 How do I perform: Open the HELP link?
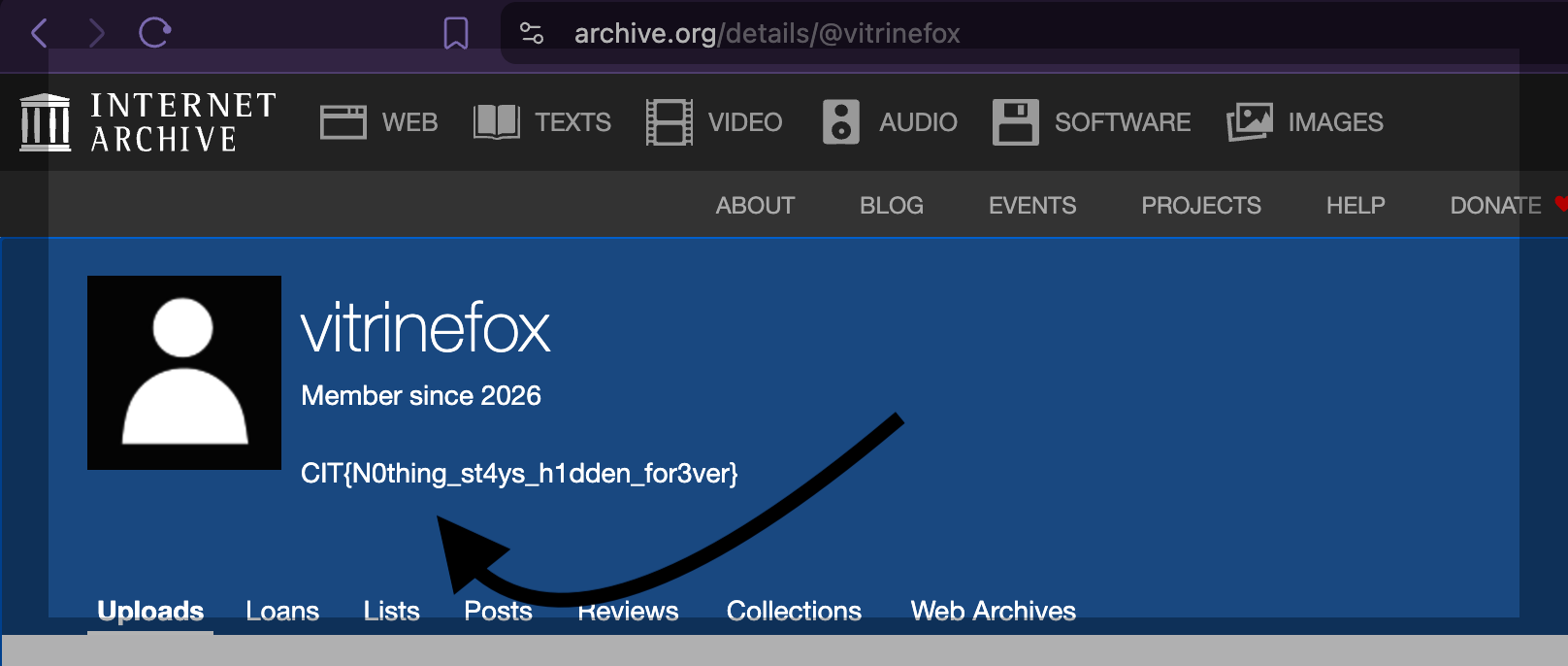coord(1356,206)
